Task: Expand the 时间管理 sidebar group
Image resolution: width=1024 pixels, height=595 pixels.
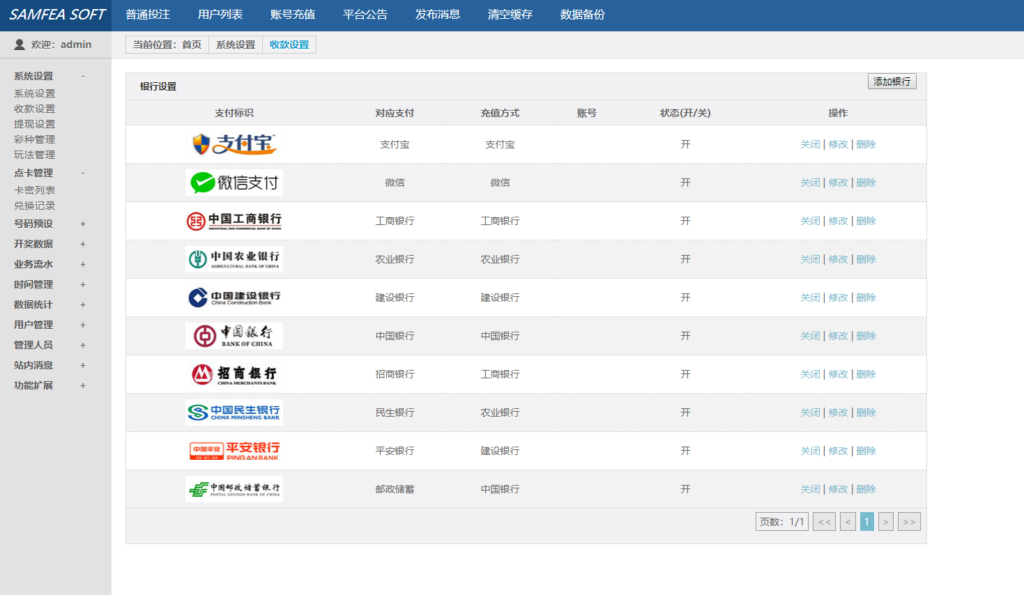Action: tap(83, 285)
